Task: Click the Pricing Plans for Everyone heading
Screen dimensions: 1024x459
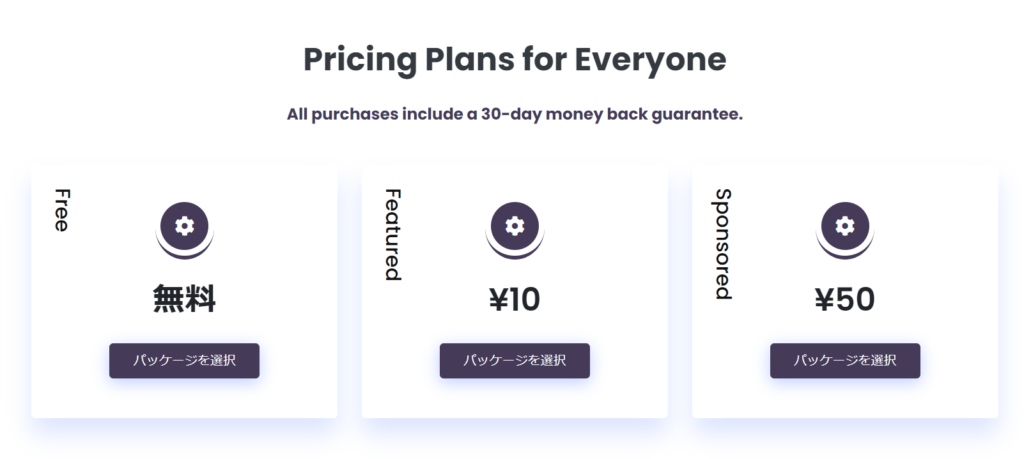Action: click(x=515, y=59)
